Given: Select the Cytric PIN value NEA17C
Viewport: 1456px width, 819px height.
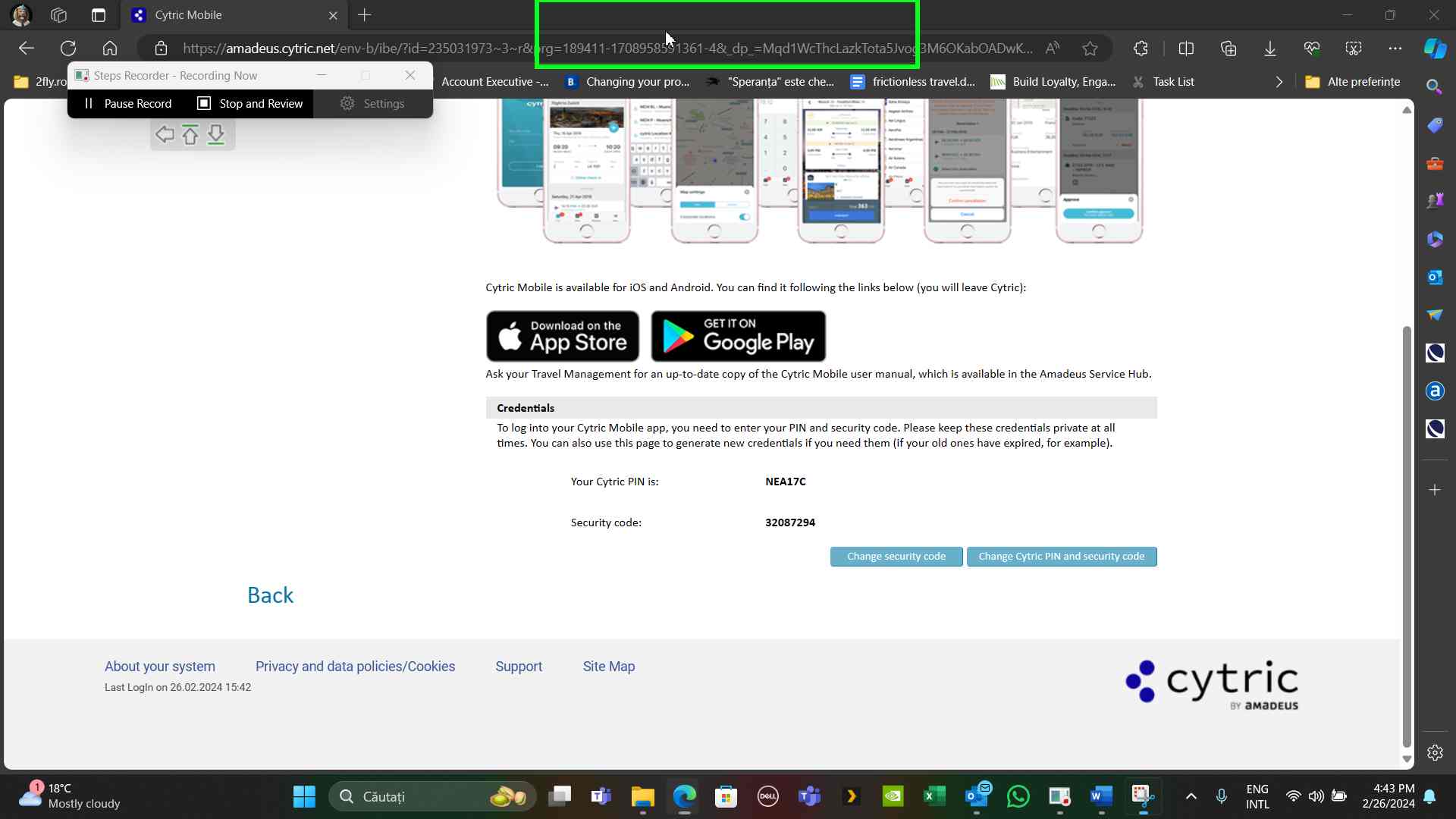Looking at the screenshot, I should (x=786, y=482).
